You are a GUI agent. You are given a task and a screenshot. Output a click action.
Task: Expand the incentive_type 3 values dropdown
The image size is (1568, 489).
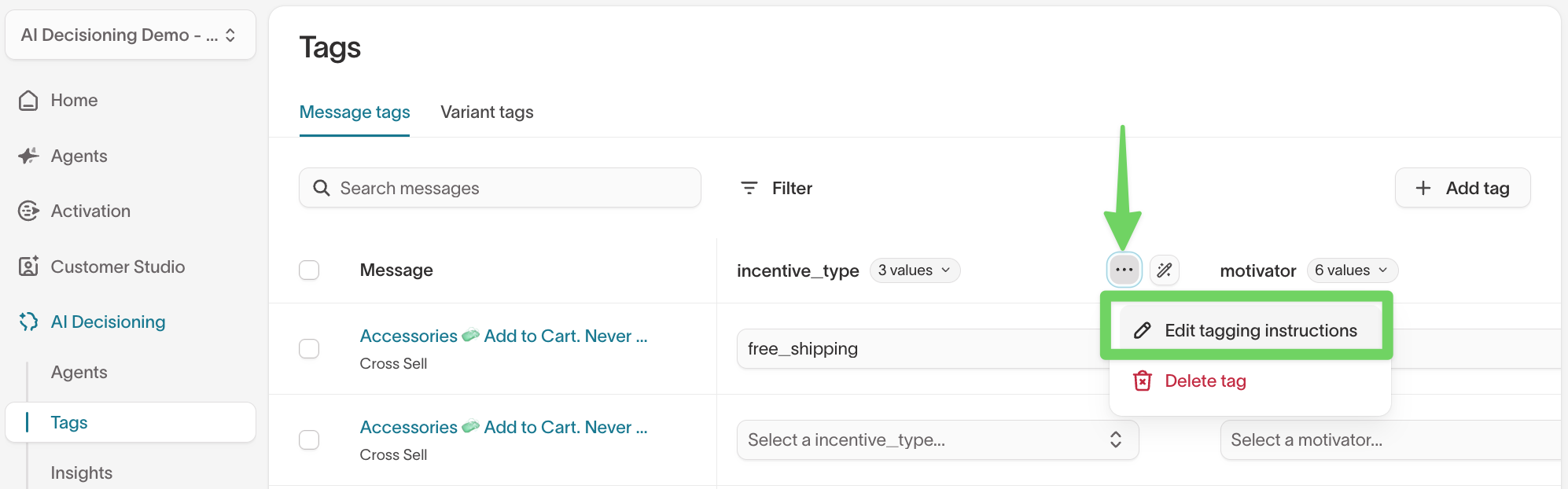point(915,270)
